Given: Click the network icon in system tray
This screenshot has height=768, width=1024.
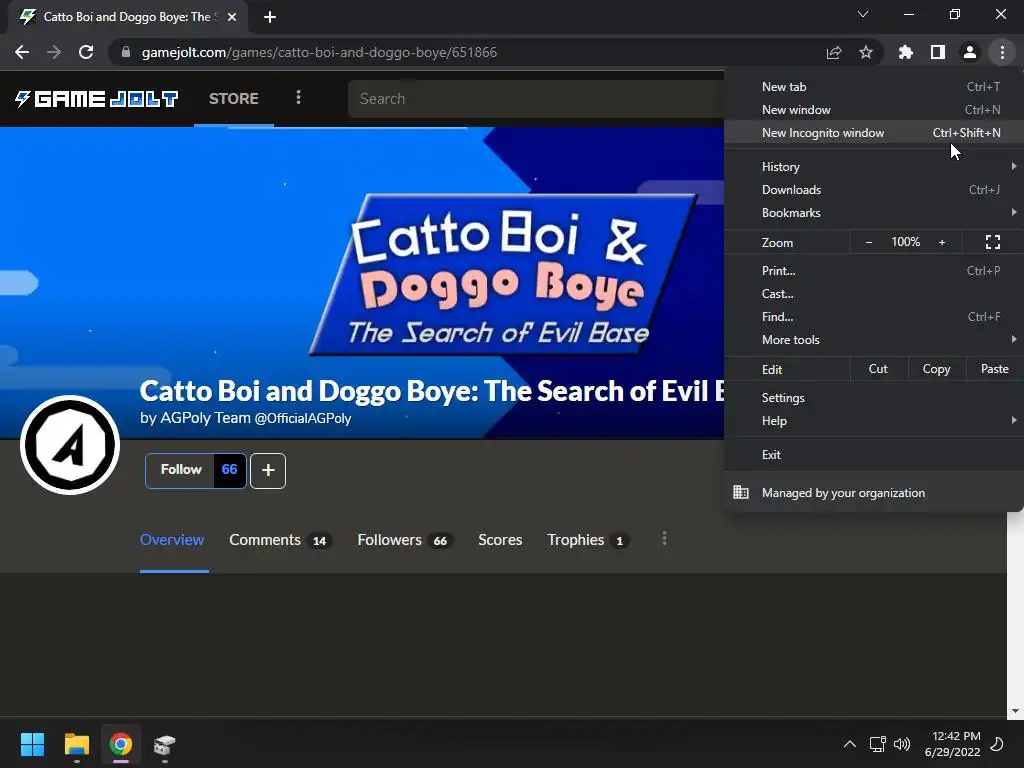Looking at the screenshot, I should pyautogui.click(x=877, y=744).
